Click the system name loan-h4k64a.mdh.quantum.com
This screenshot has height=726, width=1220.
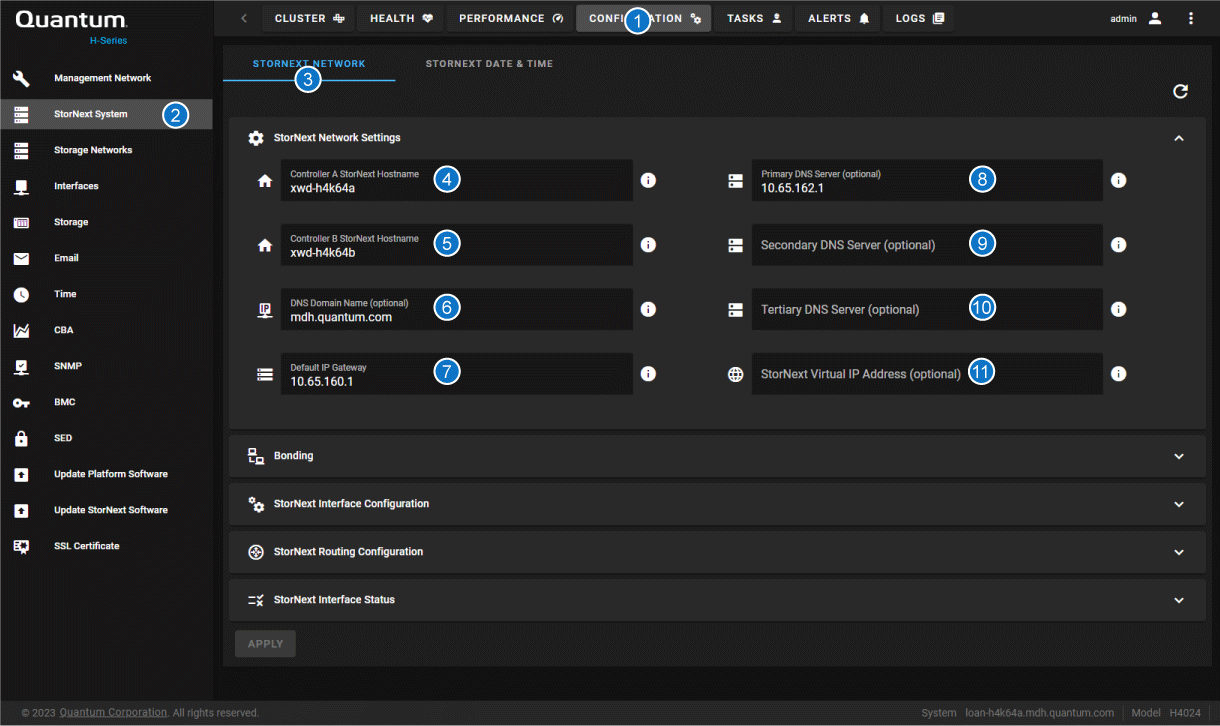pyautogui.click(x=1039, y=713)
